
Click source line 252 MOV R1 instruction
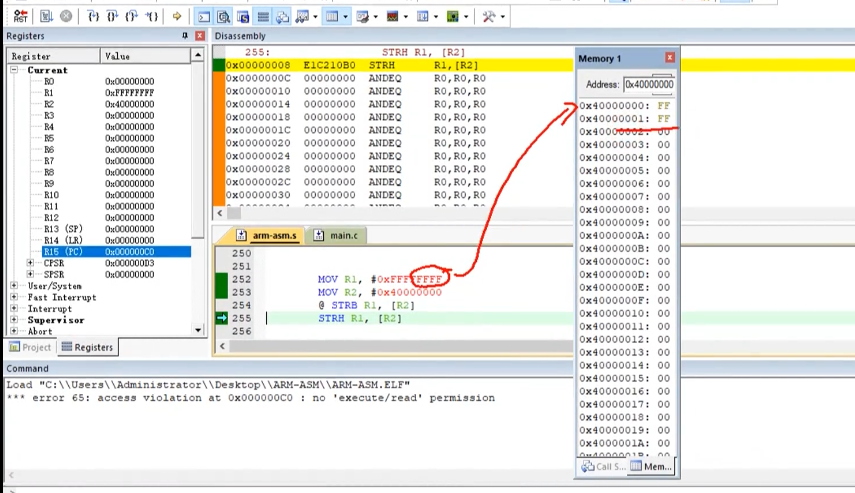[380, 279]
